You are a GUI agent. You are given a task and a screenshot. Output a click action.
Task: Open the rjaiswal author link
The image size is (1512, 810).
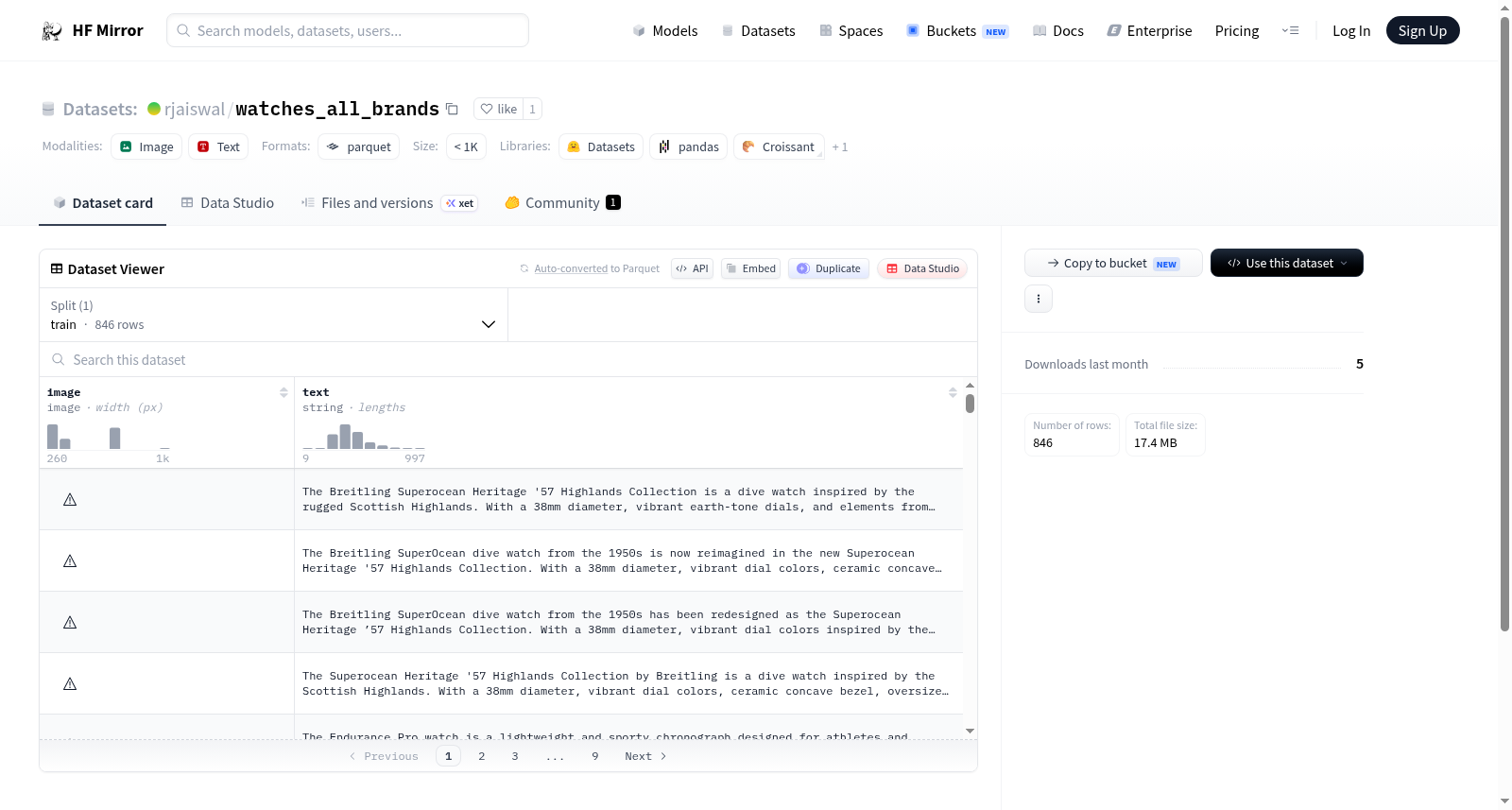click(x=195, y=110)
